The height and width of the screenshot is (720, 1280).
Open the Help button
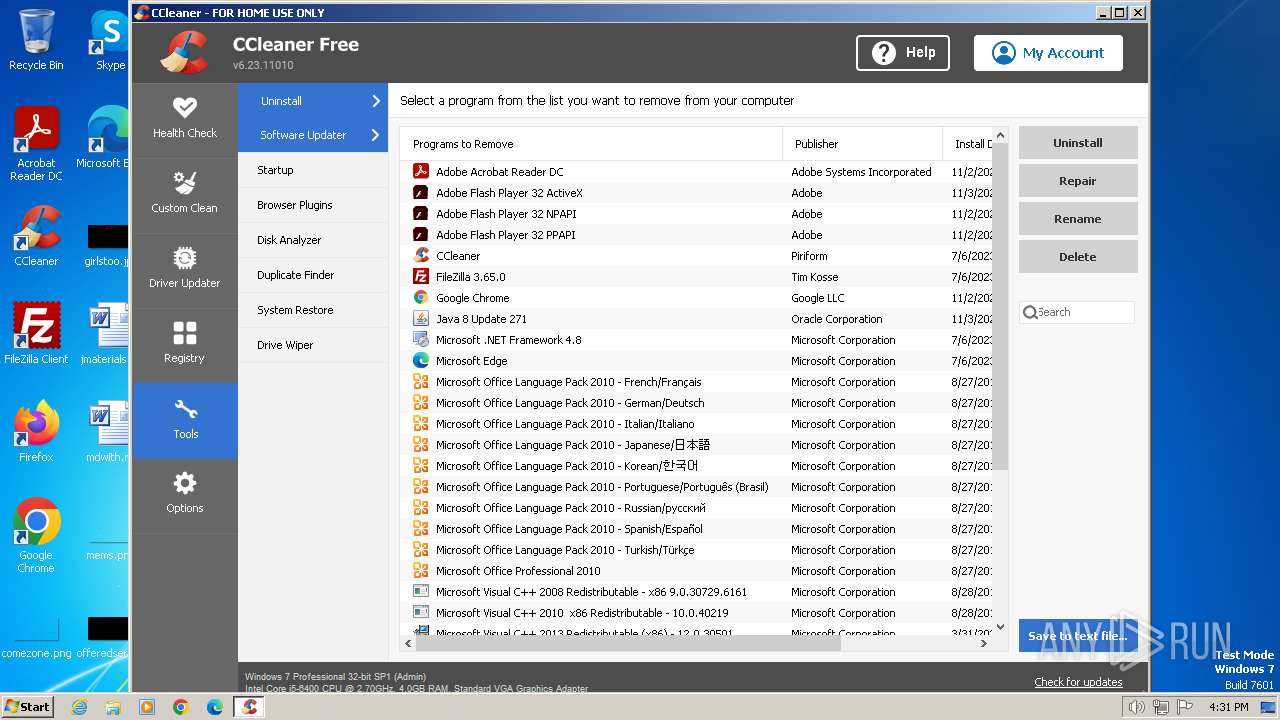click(903, 53)
